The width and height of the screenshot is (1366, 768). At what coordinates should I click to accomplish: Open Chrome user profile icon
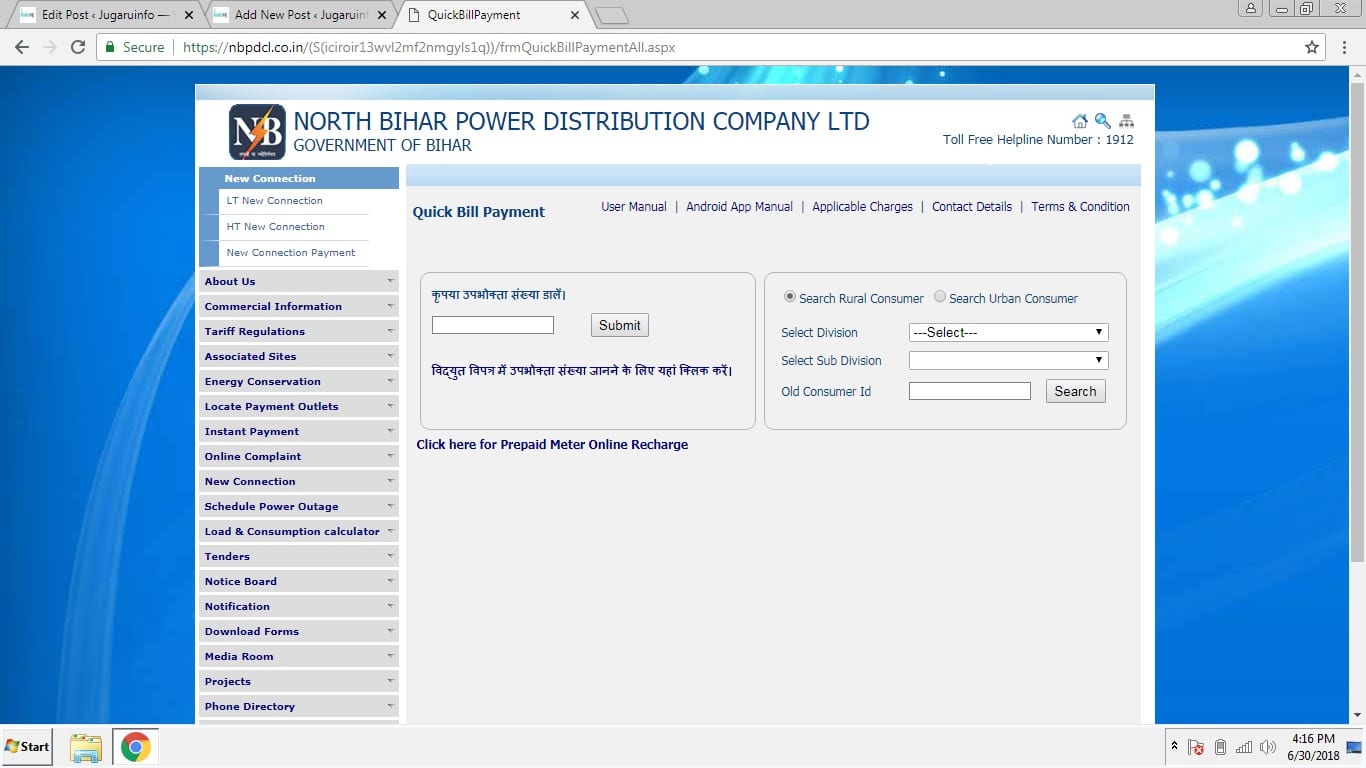(x=1251, y=9)
